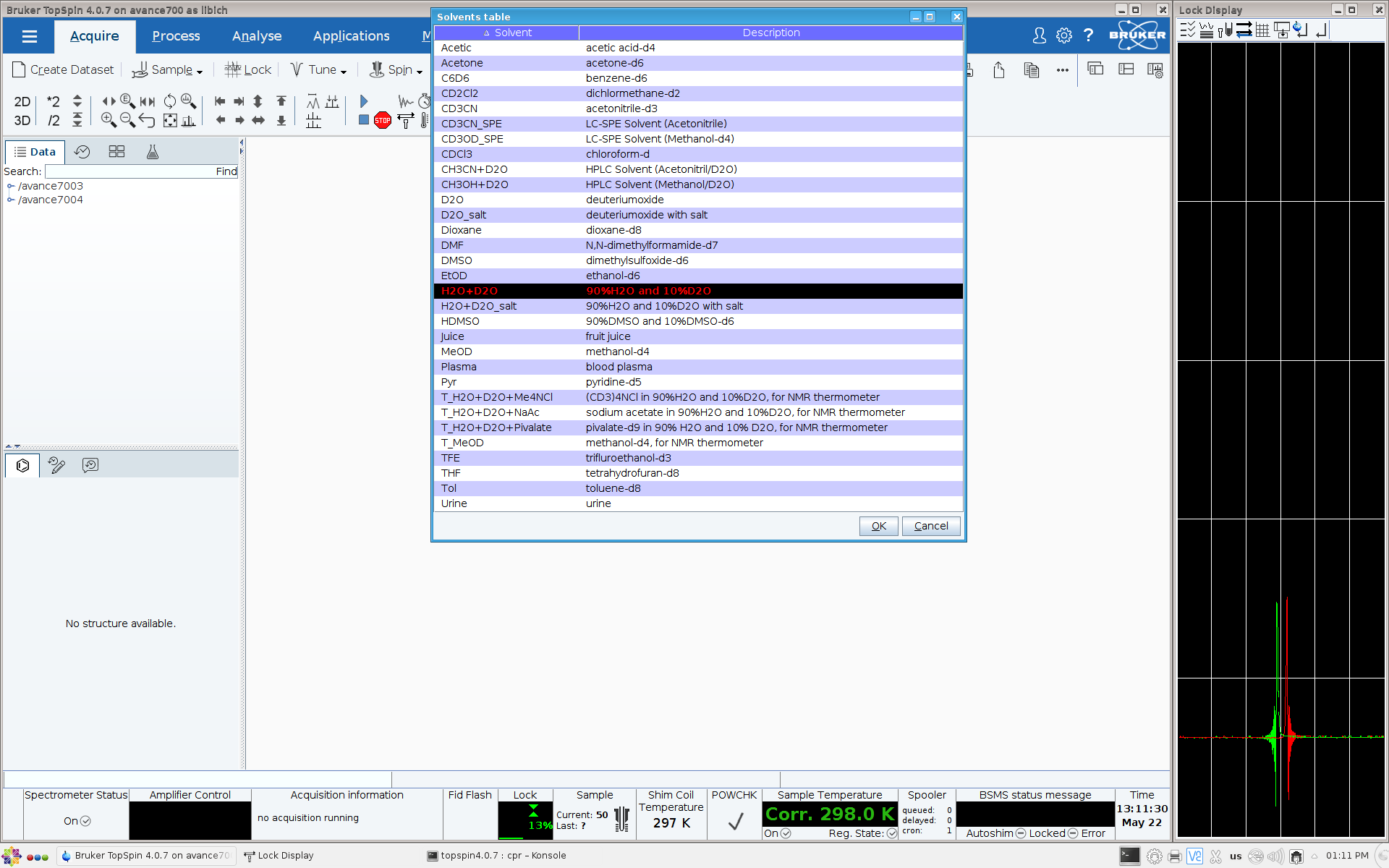Click the red STOP acquisition icon

(383, 121)
